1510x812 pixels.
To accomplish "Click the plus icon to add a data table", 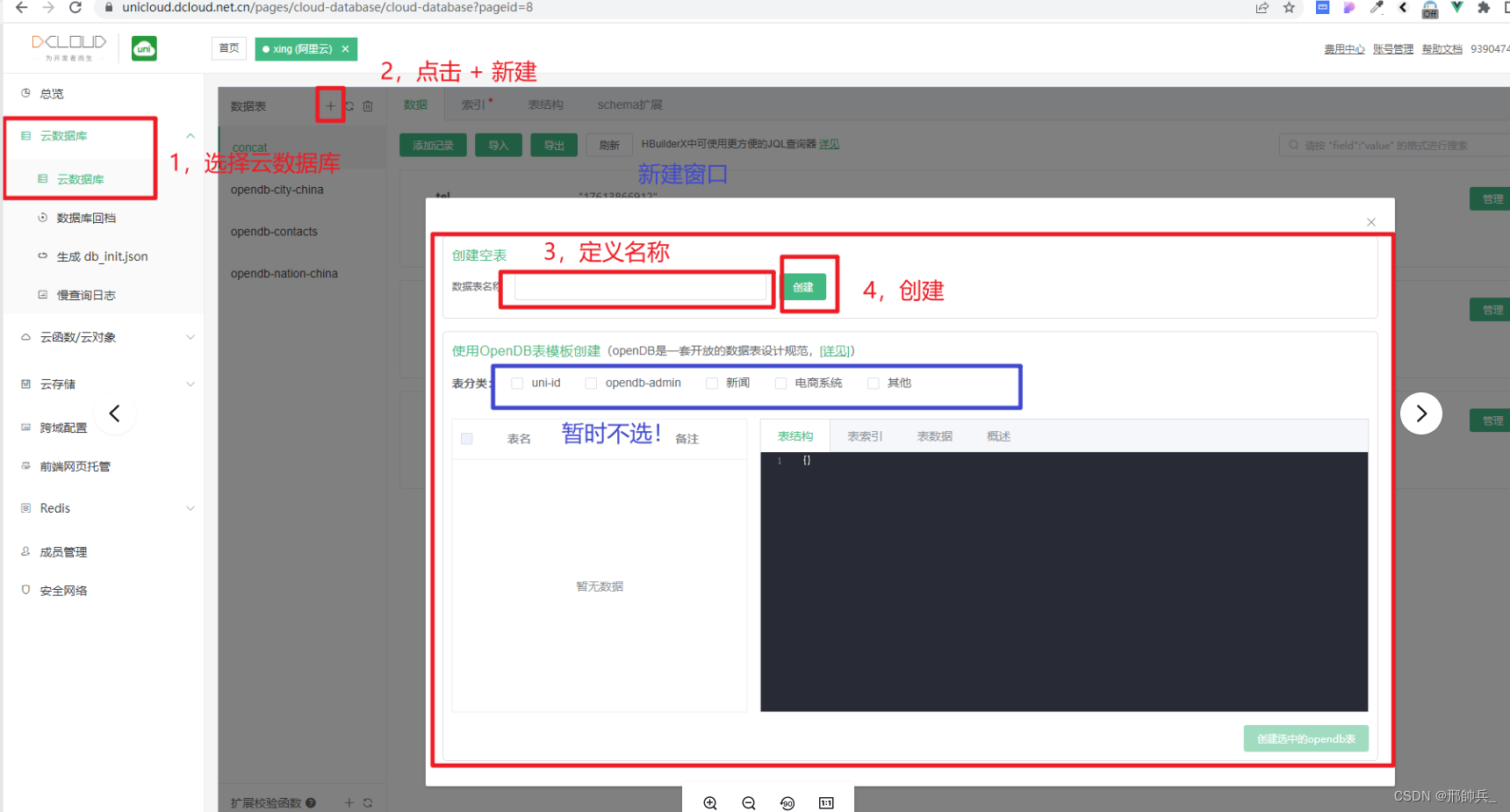I will pos(330,106).
